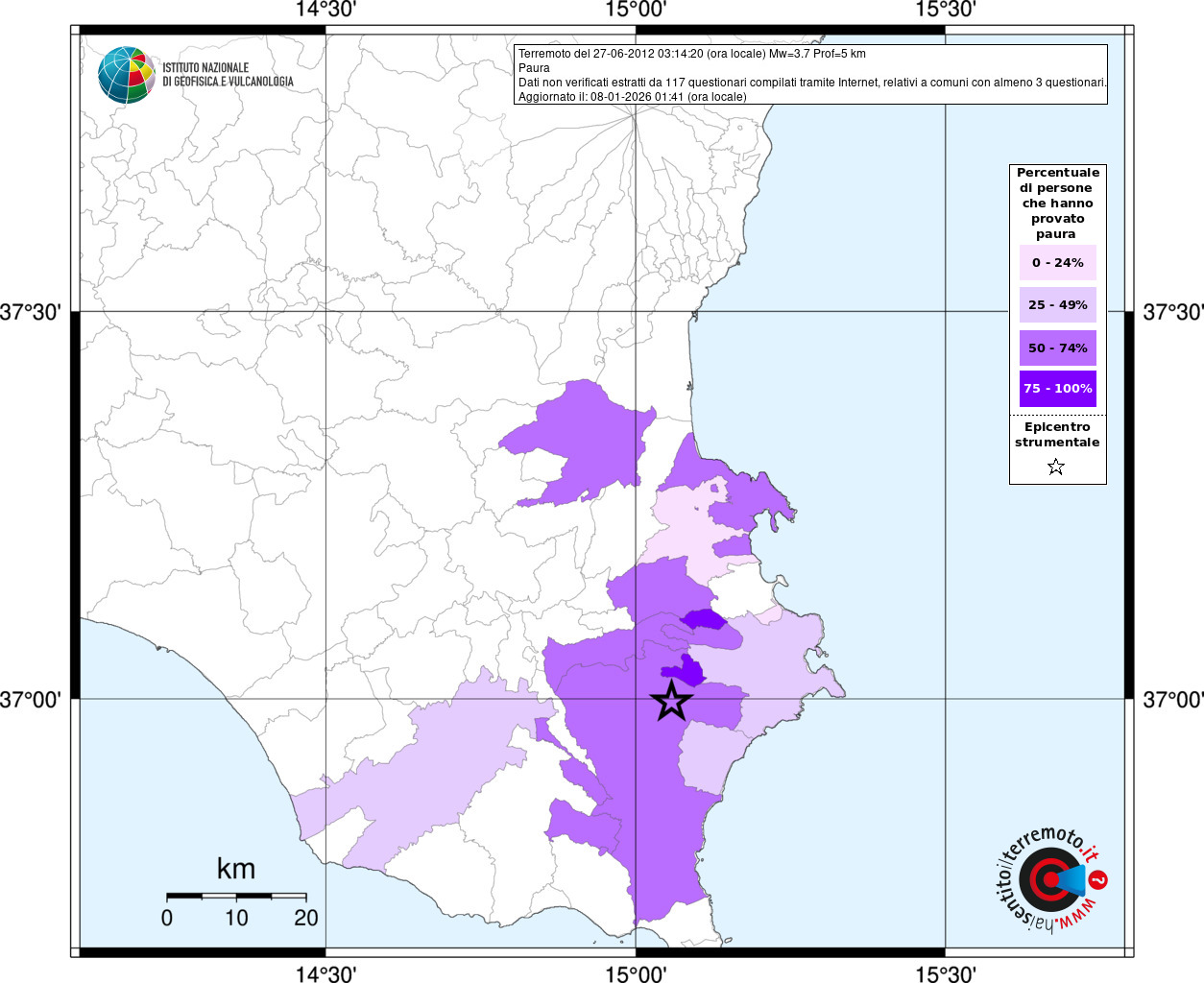Click the scale bar '20' mark
Viewport: 1204px width, 983px height.
pos(306,918)
